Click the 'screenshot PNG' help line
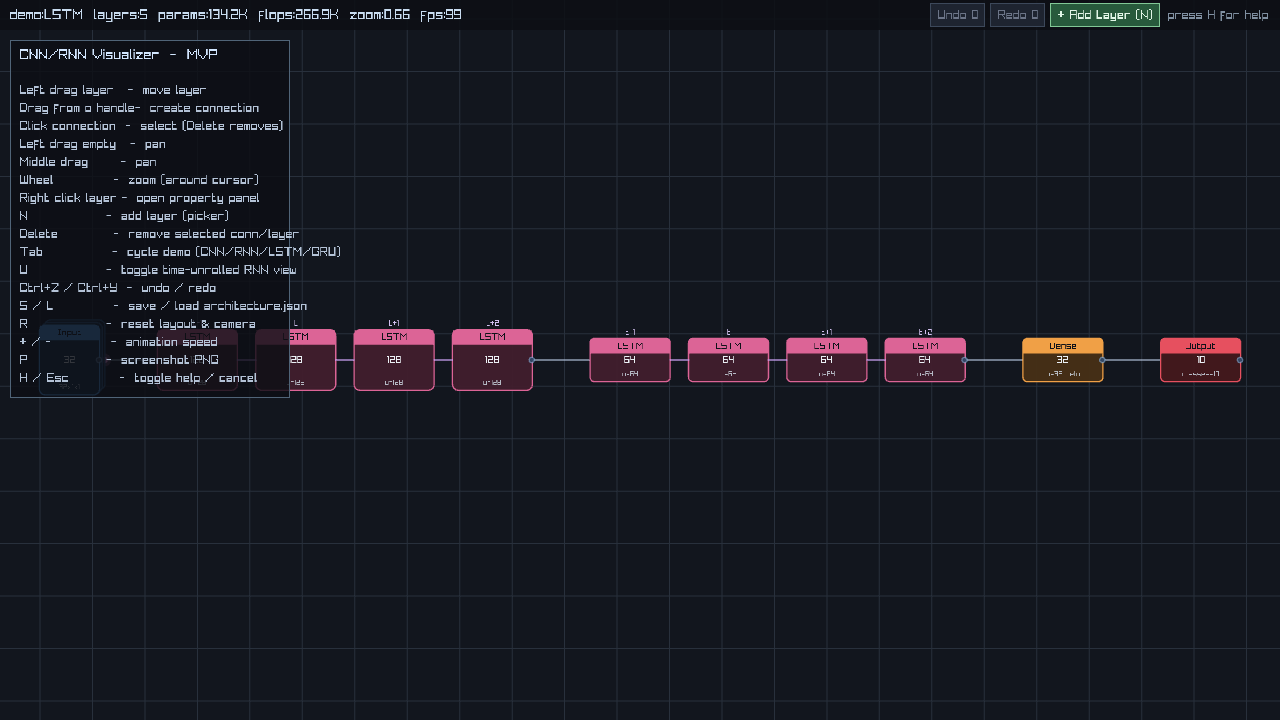Viewport: 1280px width, 720px height. tap(170, 360)
